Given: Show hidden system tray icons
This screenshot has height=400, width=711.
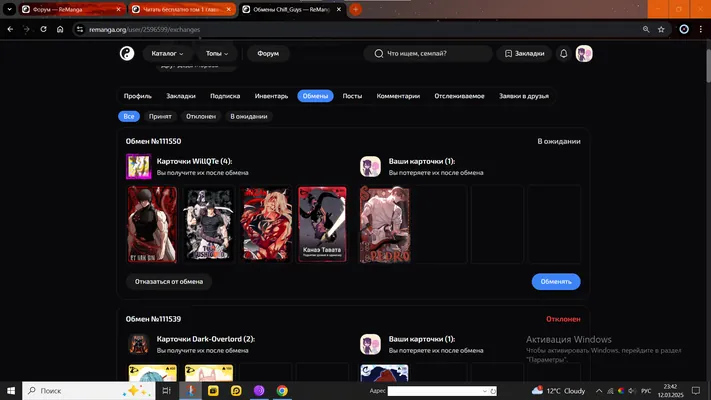Looking at the screenshot, I should pos(599,390).
